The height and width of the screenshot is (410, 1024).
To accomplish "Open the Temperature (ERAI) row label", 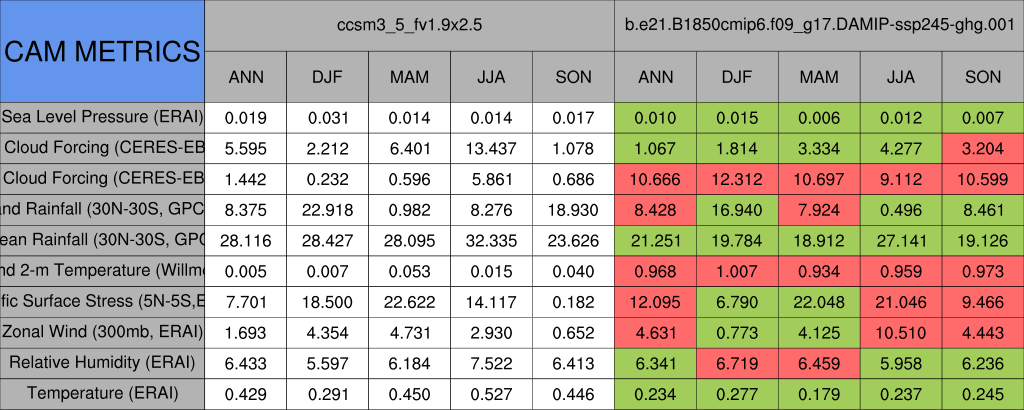I will pos(102,393).
